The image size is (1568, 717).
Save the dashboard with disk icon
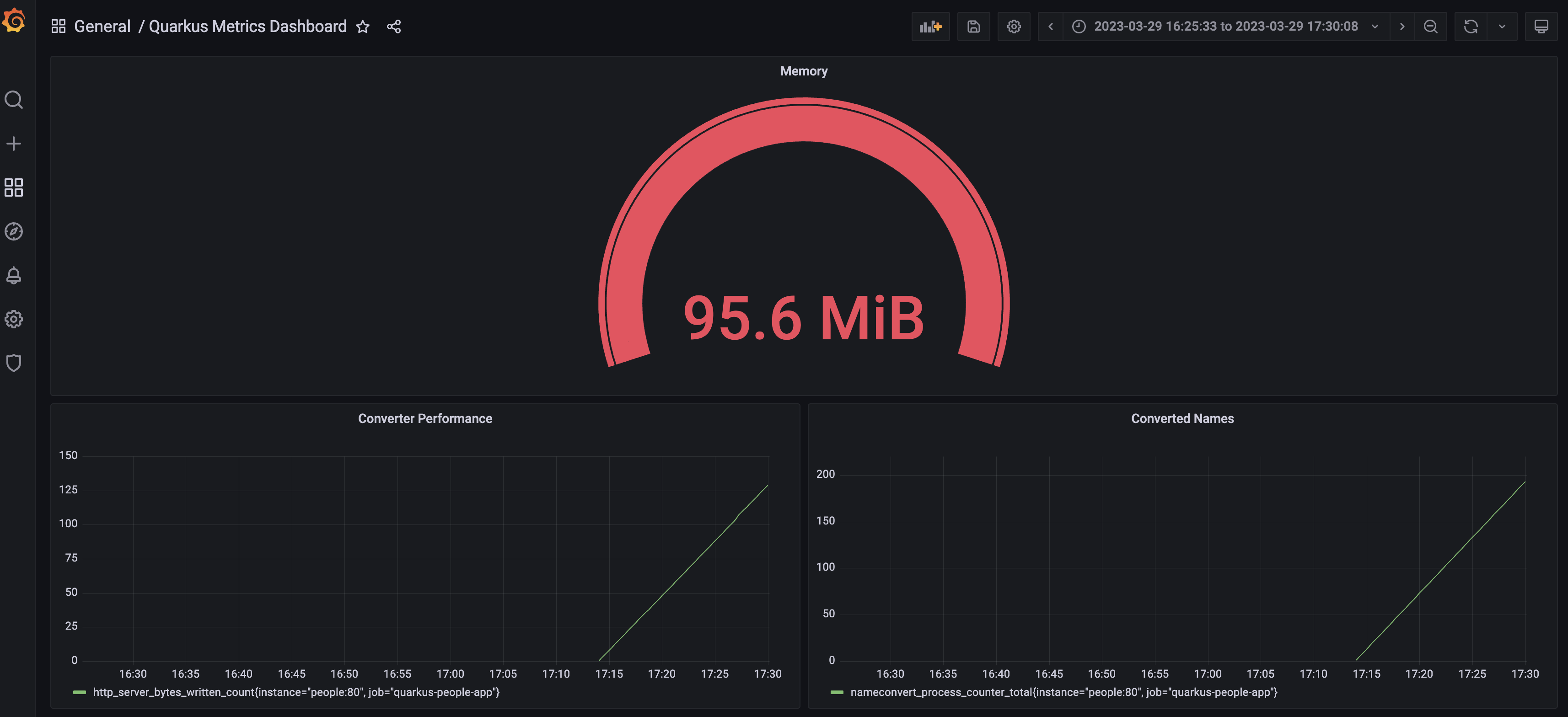pos(973,27)
